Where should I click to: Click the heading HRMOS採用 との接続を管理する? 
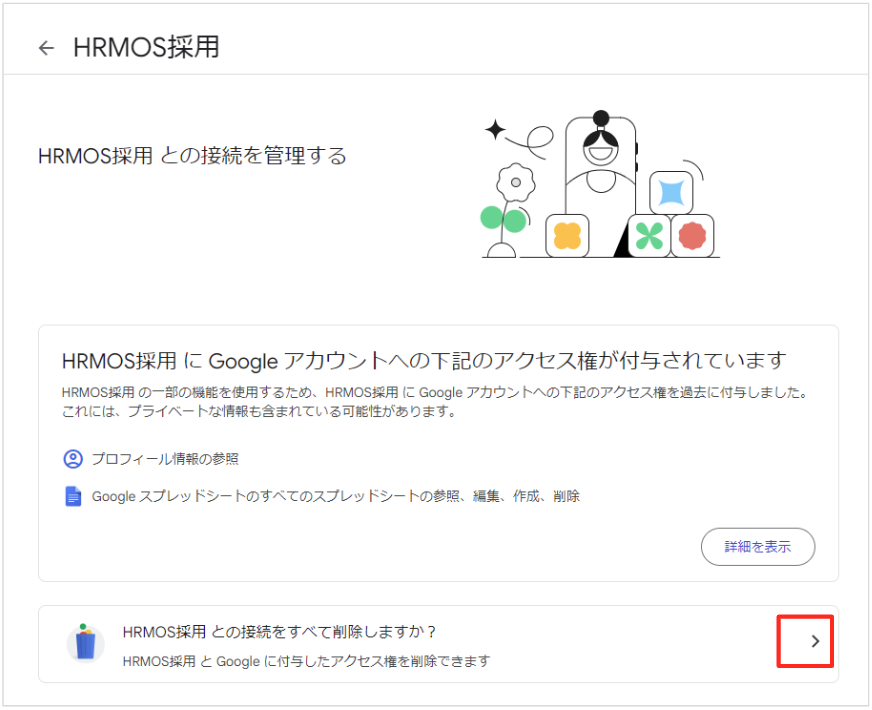[x=192, y=156]
